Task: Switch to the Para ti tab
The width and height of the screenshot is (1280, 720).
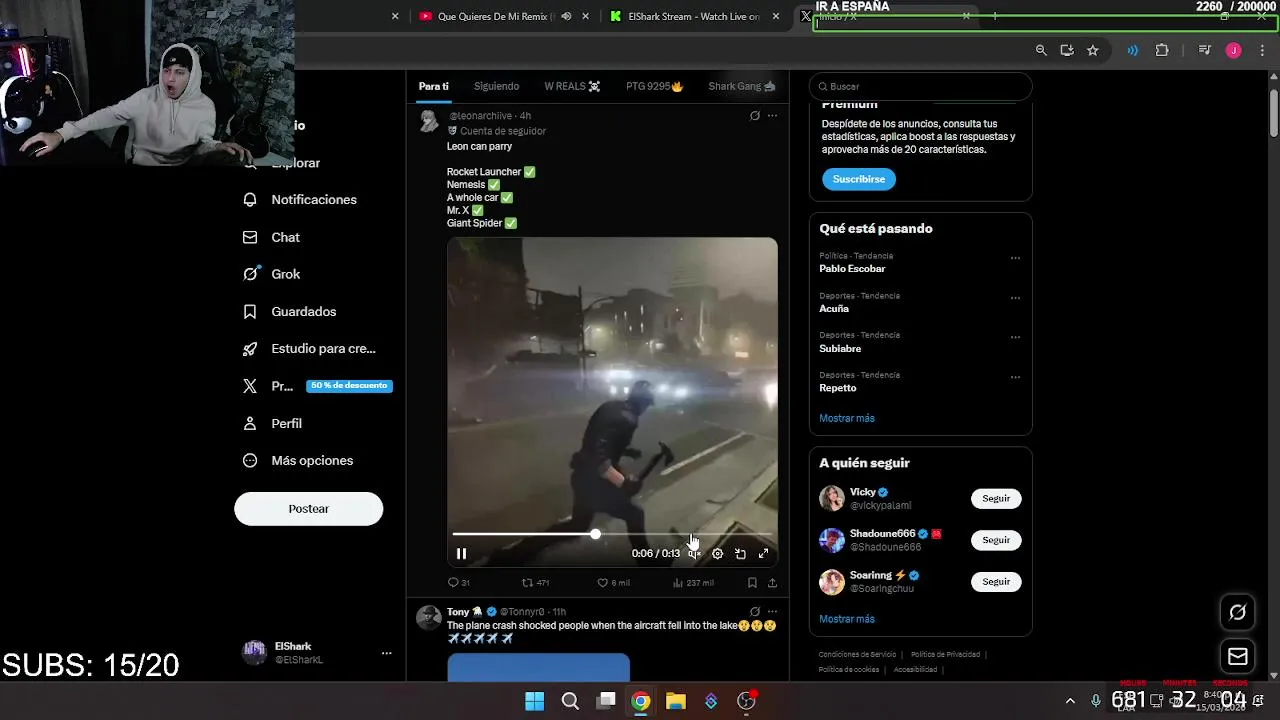Action: pyautogui.click(x=433, y=86)
